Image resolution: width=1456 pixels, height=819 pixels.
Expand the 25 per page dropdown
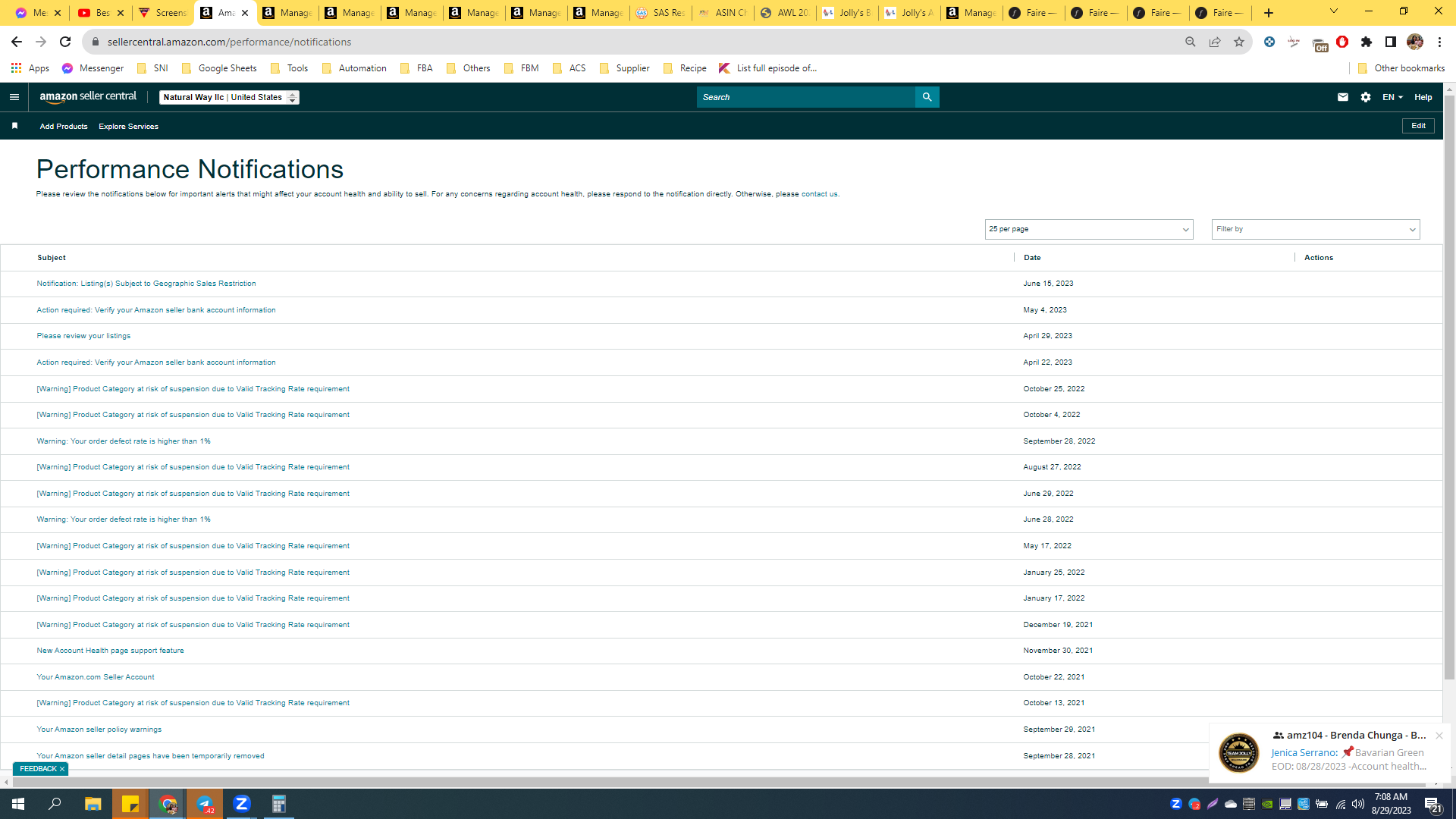click(1089, 229)
